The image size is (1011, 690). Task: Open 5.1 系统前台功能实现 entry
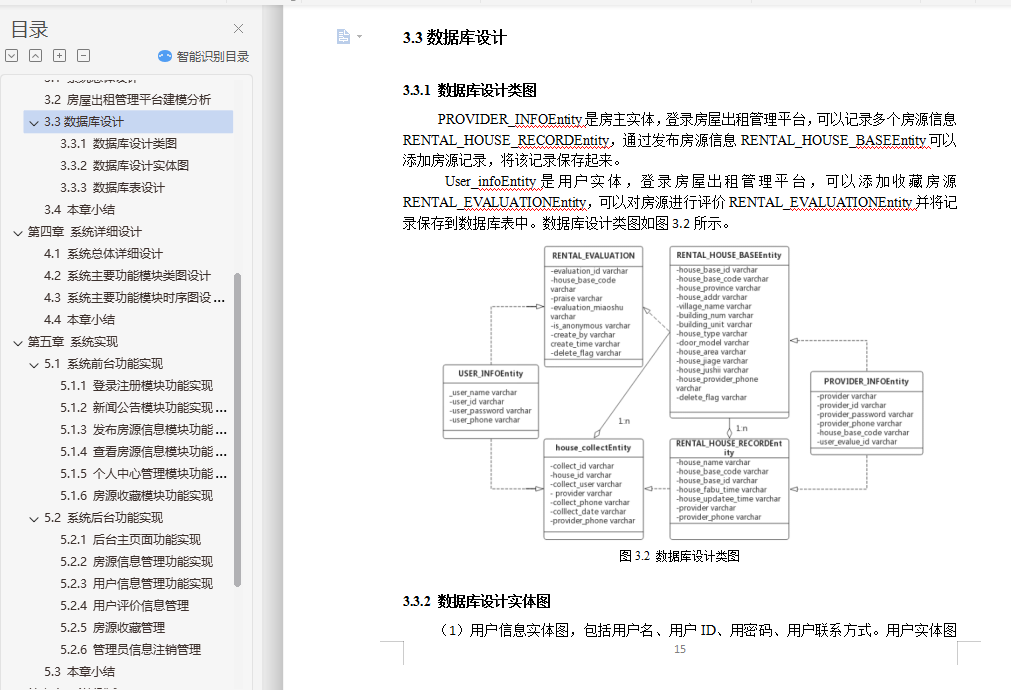(x=103, y=364)
